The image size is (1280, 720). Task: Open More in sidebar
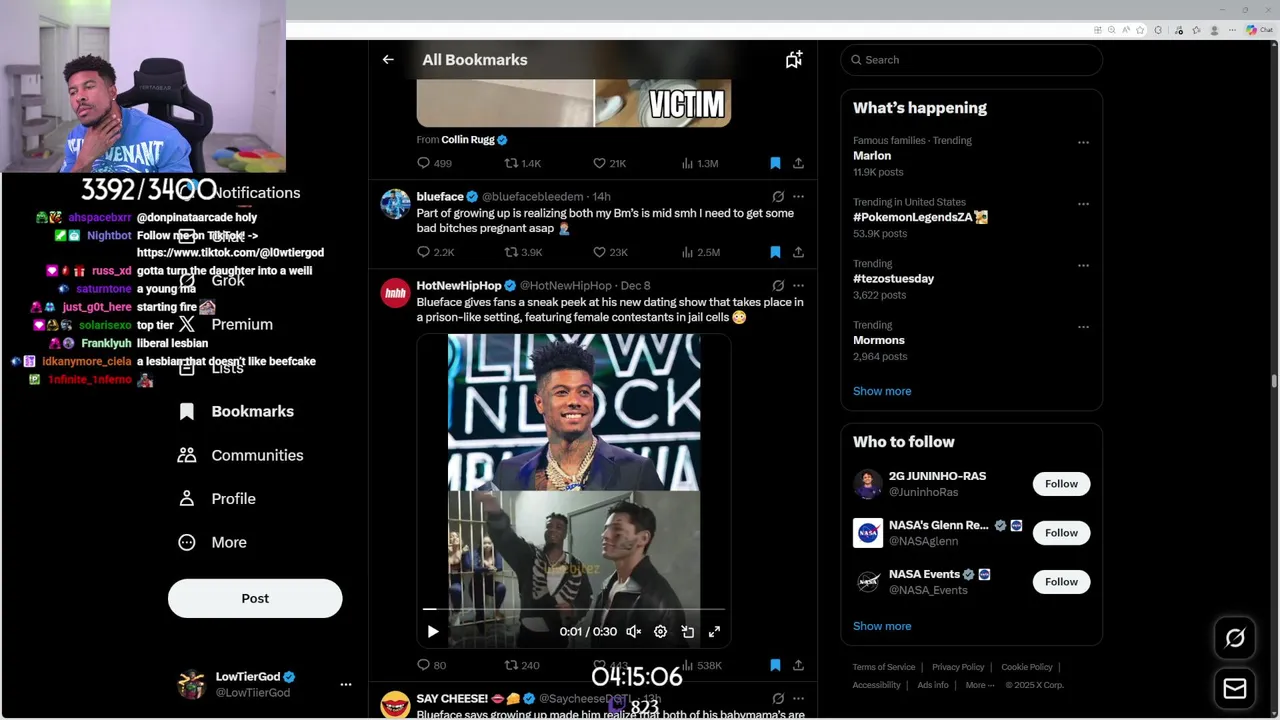[212, 542]
